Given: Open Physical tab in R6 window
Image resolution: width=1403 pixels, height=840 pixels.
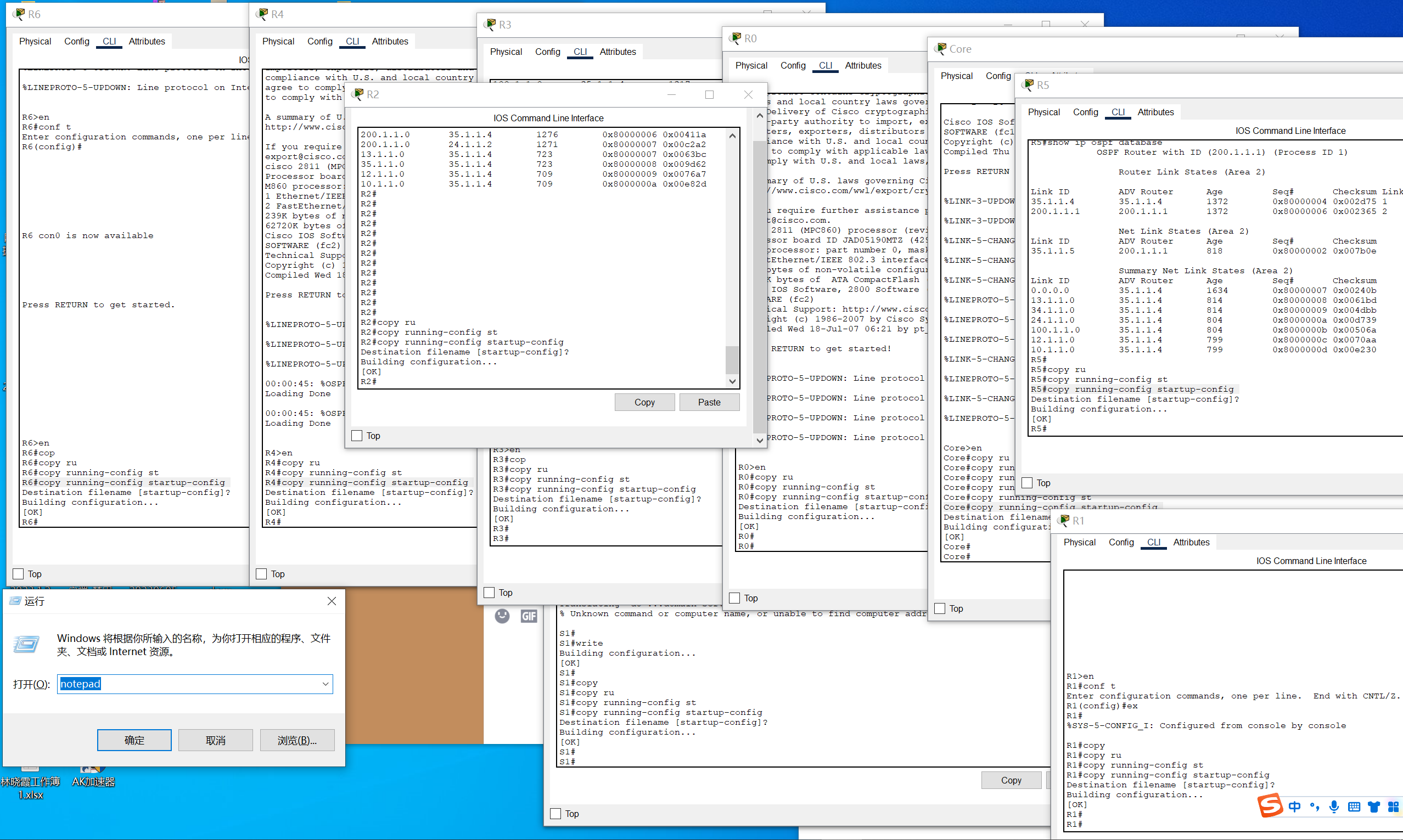Looking at the screenshot, I should pyautogui.click(x=35, y=41).
